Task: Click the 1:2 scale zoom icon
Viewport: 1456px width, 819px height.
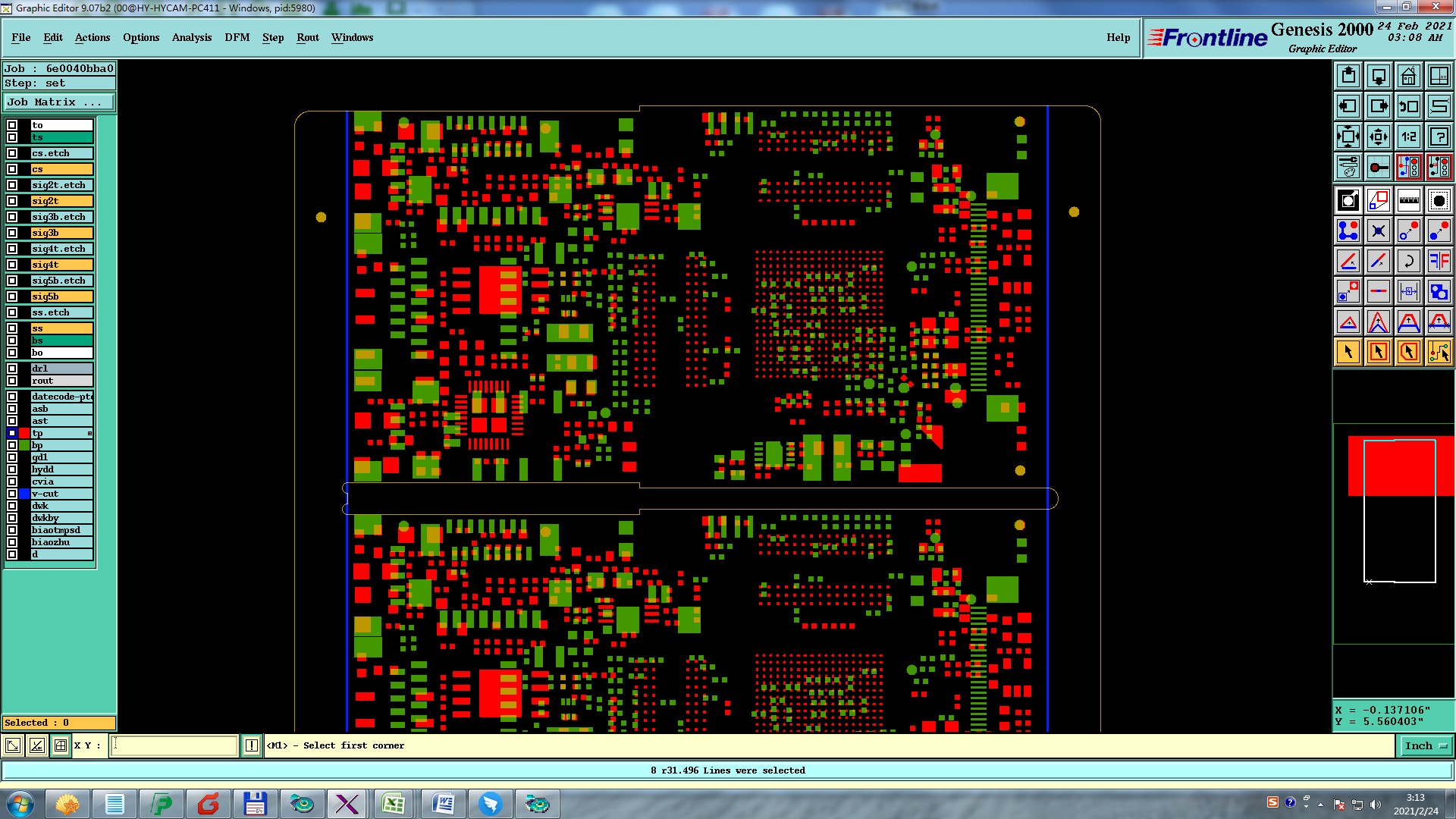Action: (1408, 136)
